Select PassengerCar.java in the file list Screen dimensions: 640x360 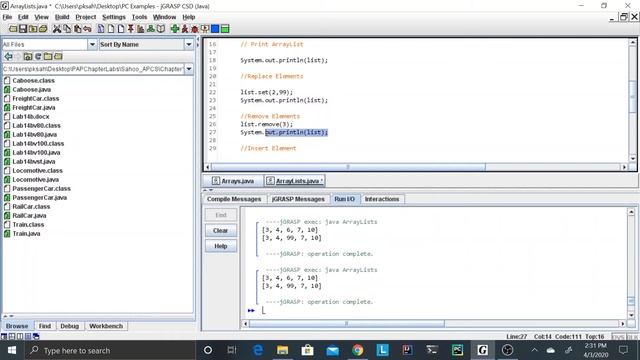click(40, 197)
